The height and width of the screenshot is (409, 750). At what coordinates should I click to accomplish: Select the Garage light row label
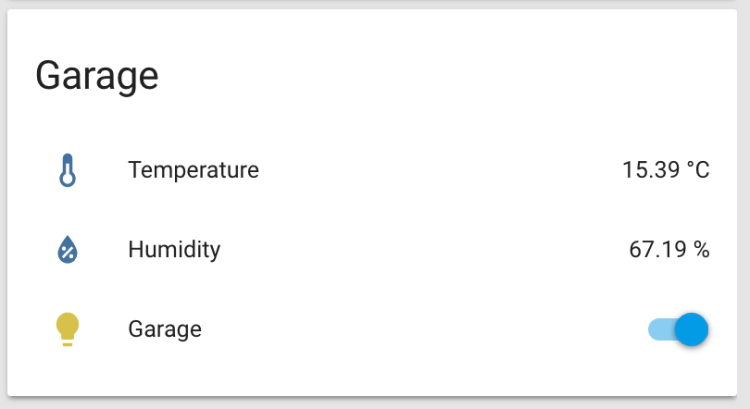(165, 329)
